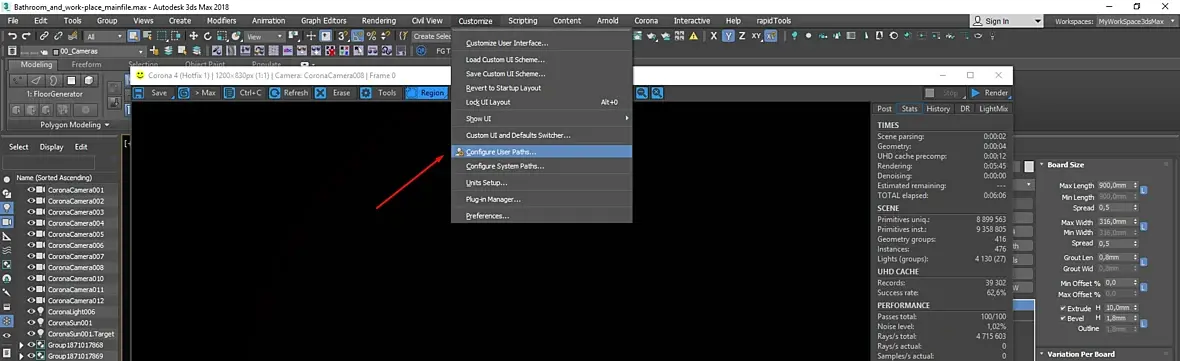Toggle visibility eye of CoronaSun001
The image size is (1180, 361).
click(32, 323)
